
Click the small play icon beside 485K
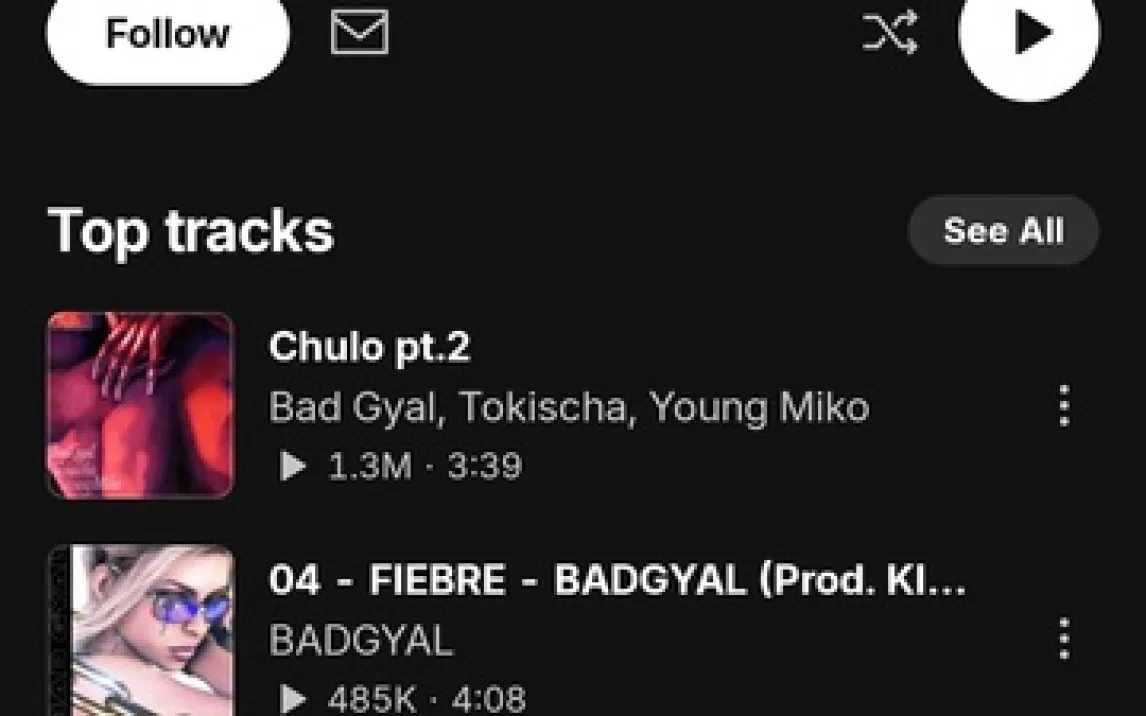coord(293,699)
